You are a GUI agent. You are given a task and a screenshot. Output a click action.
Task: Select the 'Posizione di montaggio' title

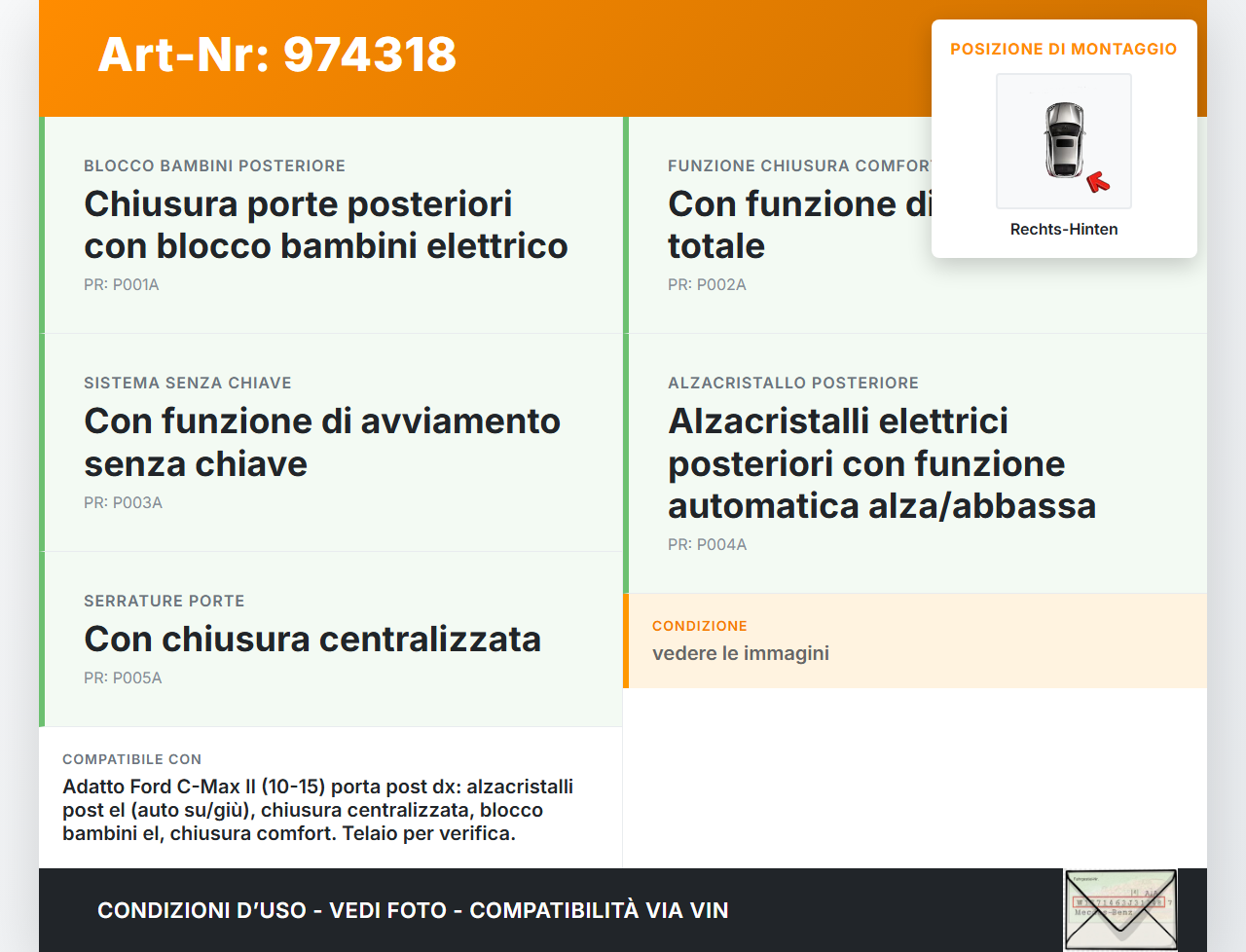pyautogui.click(x=1063, y=49)
